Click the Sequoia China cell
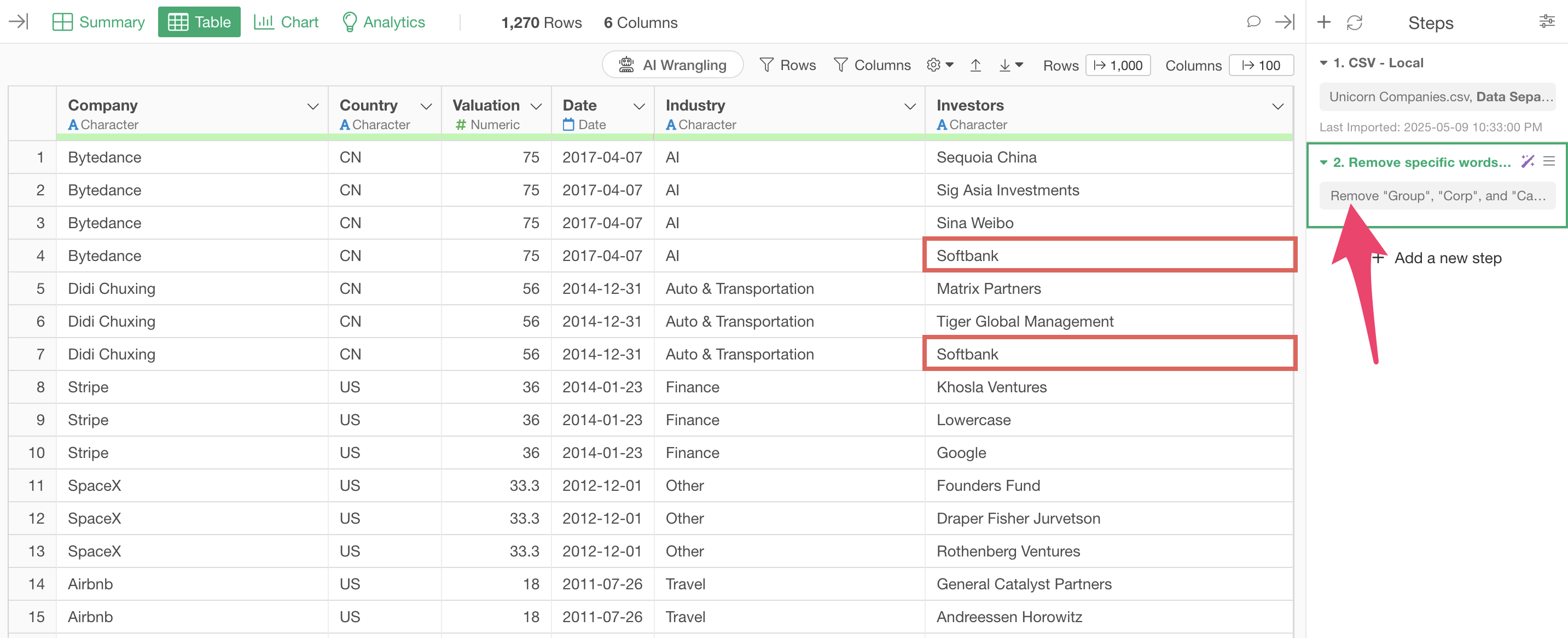Viewport: 1568px width, 638px height. point(1108,157)
